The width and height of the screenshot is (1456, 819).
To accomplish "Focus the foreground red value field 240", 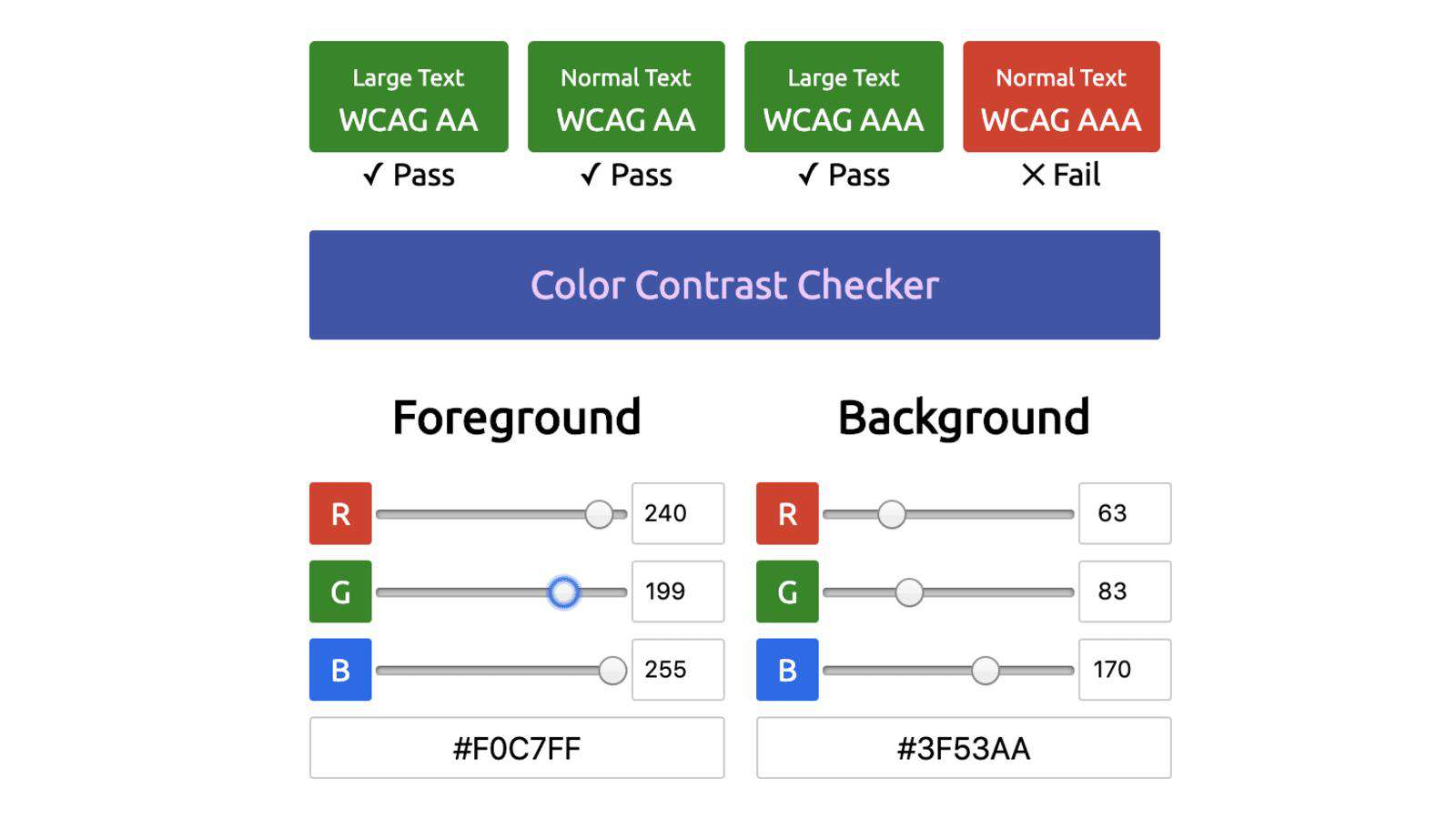I will (678, 513).
